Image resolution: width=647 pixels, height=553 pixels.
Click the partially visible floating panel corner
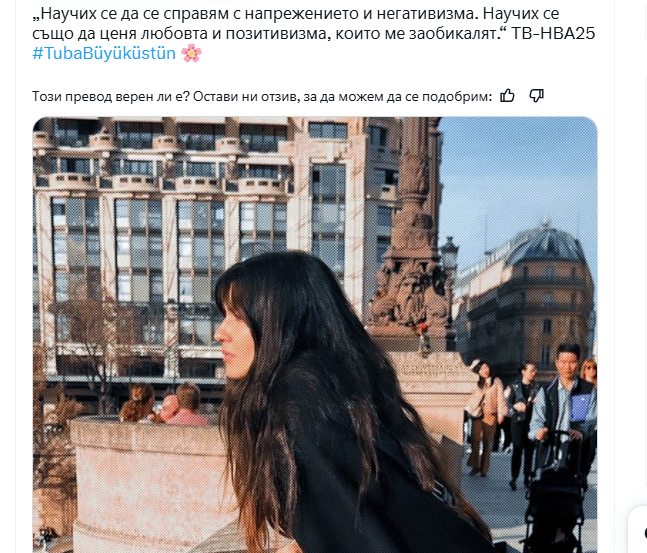click(x=638, y=530)
